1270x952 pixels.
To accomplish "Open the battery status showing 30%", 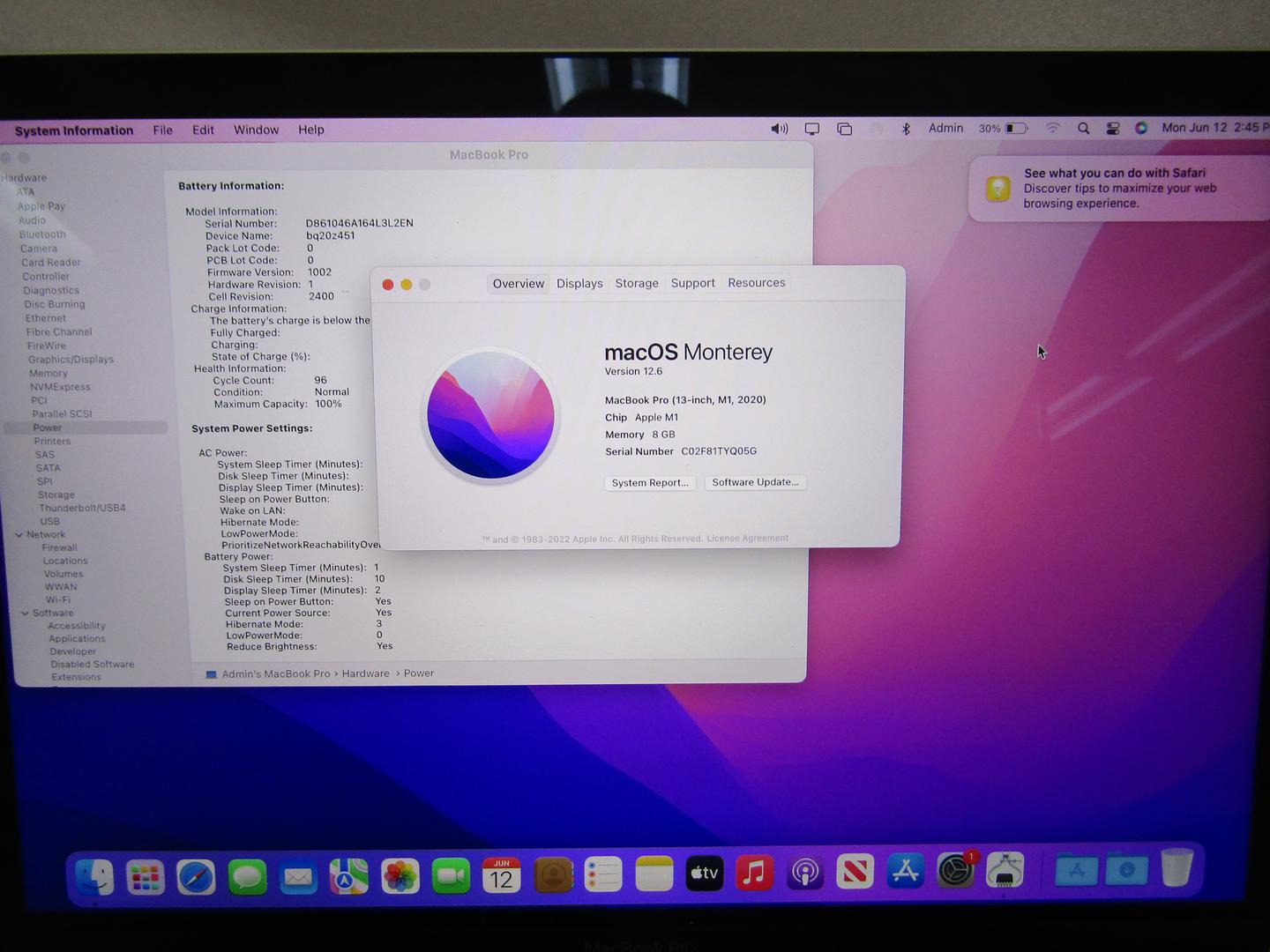I will 1004,129.
